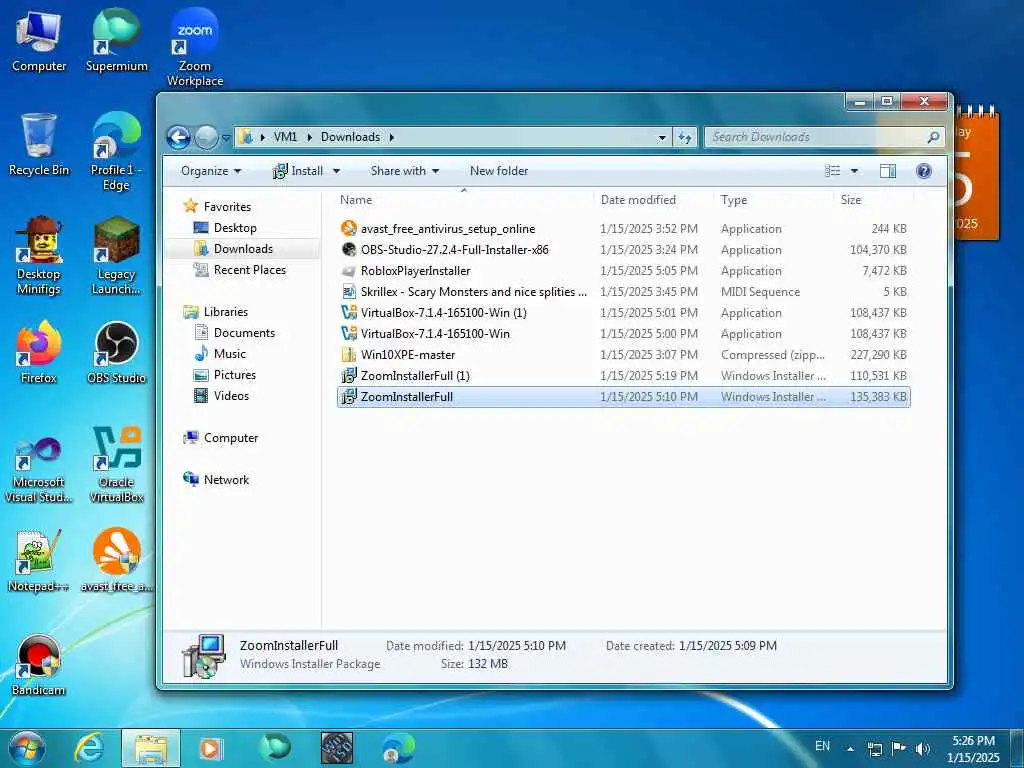Sort by the Type column header
The image size is (1024, 768).
pyautogui.click(x=734, y=200)
